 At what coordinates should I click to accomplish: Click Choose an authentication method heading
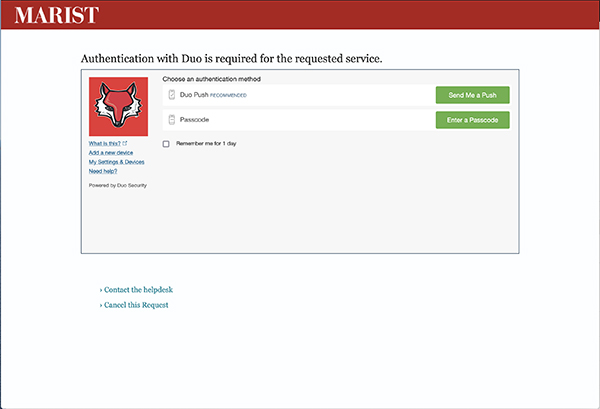212,79
